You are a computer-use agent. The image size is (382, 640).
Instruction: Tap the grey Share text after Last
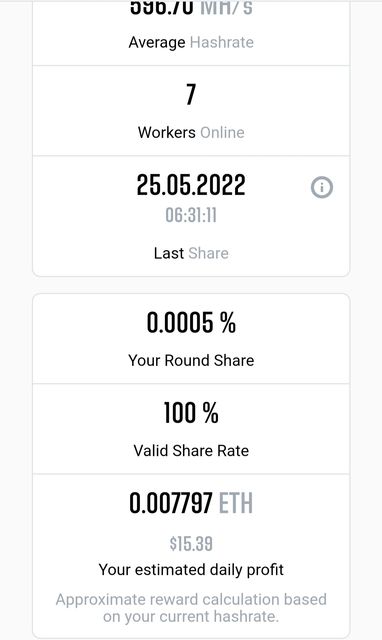(x=209, y=253)
